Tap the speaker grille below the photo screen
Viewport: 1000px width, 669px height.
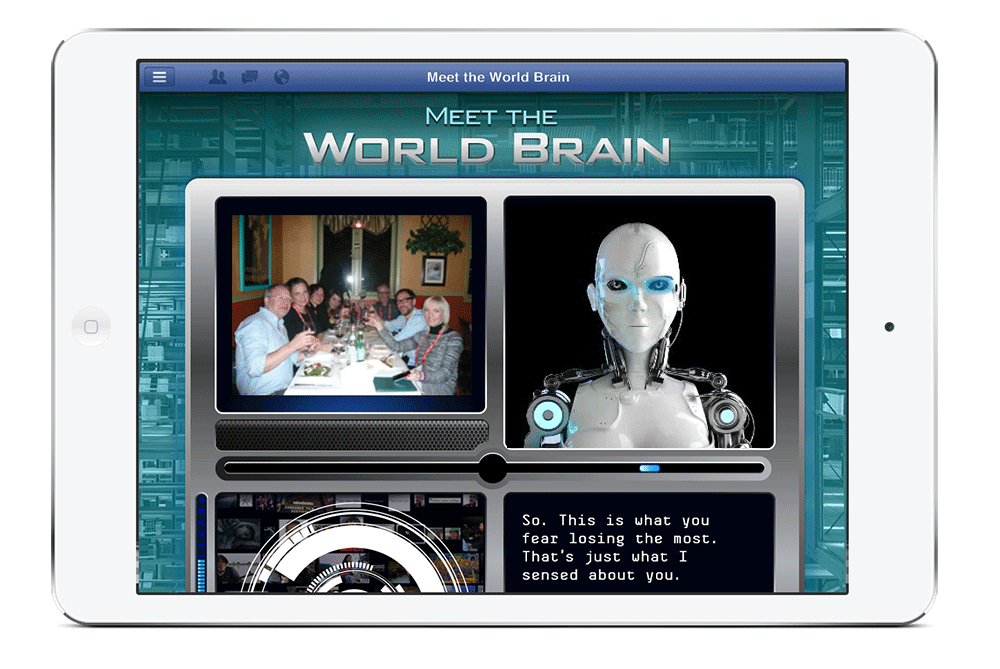(350, 431)
